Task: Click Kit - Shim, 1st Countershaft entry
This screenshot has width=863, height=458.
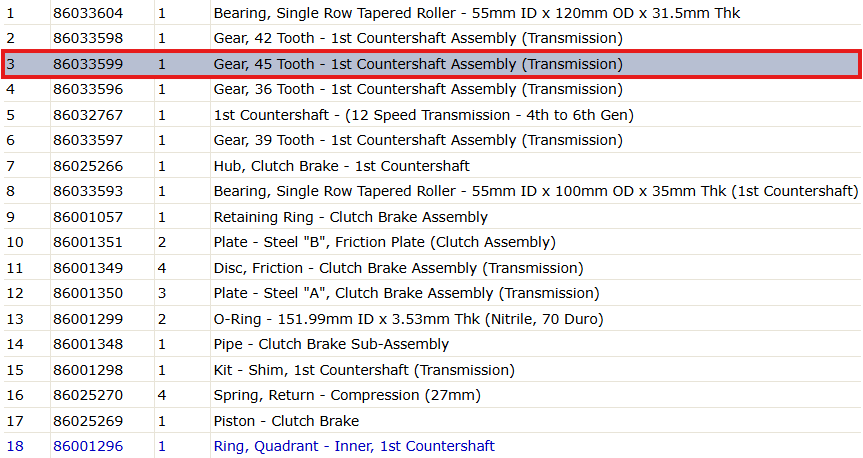Action: click(x=364, y=370)
